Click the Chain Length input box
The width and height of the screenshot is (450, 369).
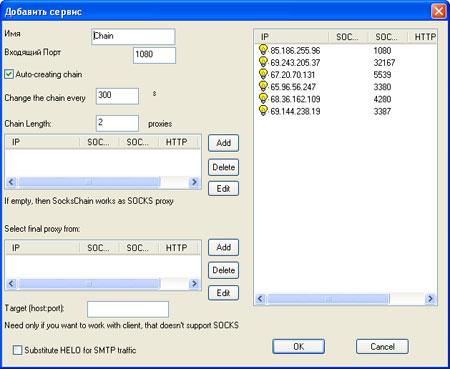coord(117,123)
